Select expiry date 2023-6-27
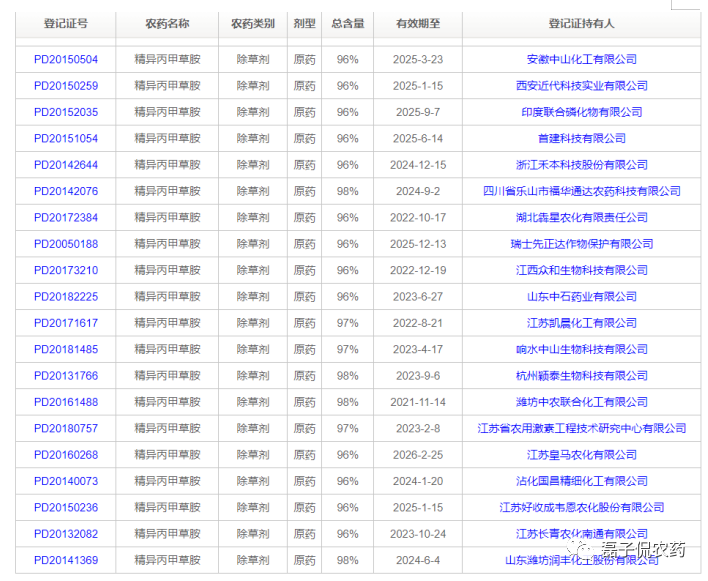This screenshot has height=581, width=708. 418,297
